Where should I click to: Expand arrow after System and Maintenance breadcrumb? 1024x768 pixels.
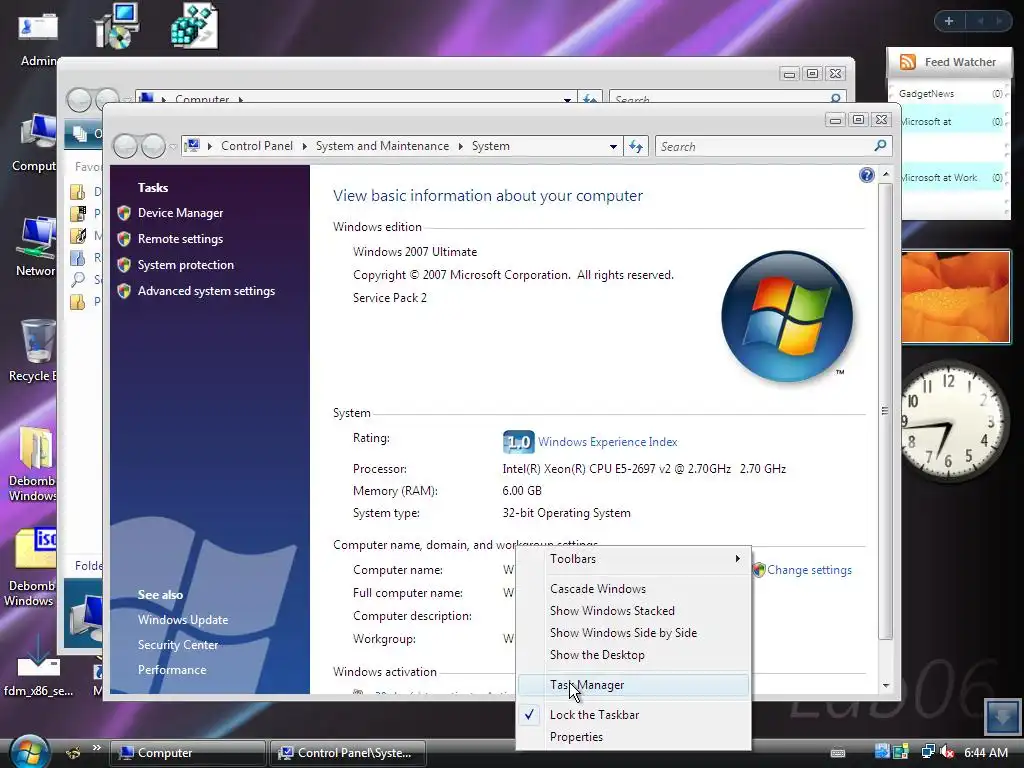click(x=460, y=146)
